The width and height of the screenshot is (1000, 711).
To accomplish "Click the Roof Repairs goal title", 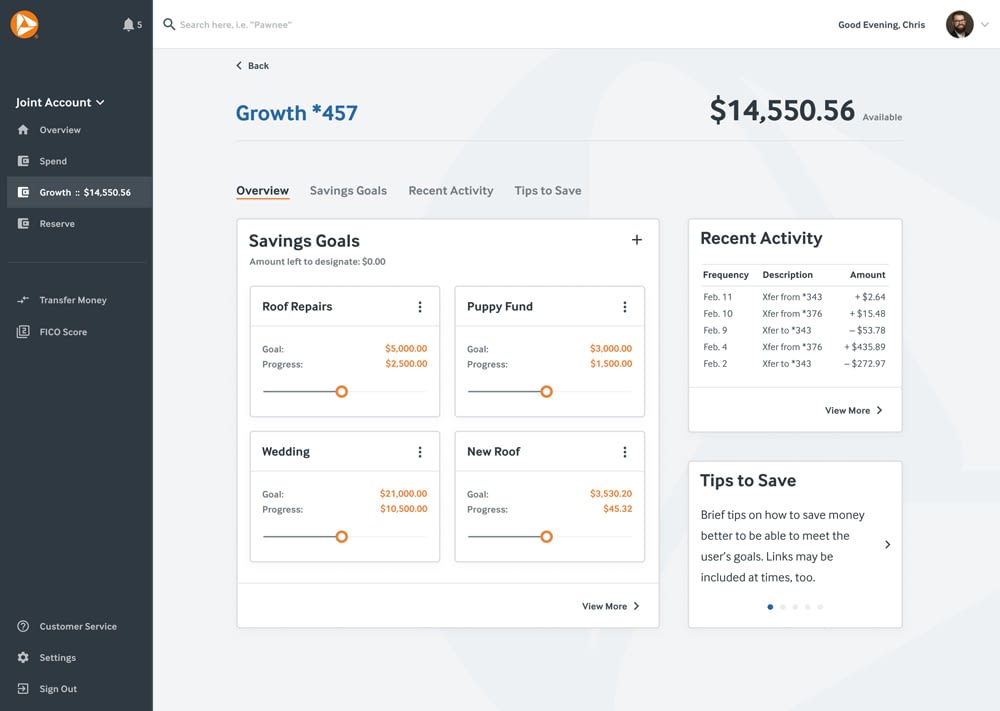I will (x=297, y=307).
